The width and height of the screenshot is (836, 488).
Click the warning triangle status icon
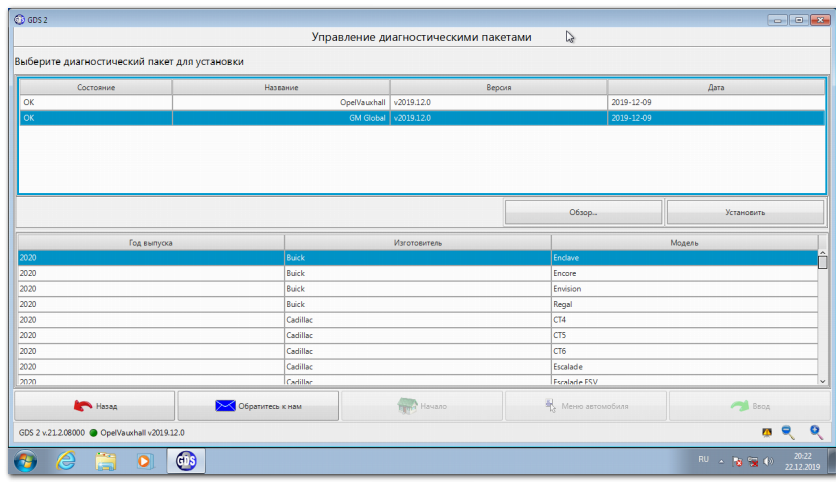pos(767,433)
